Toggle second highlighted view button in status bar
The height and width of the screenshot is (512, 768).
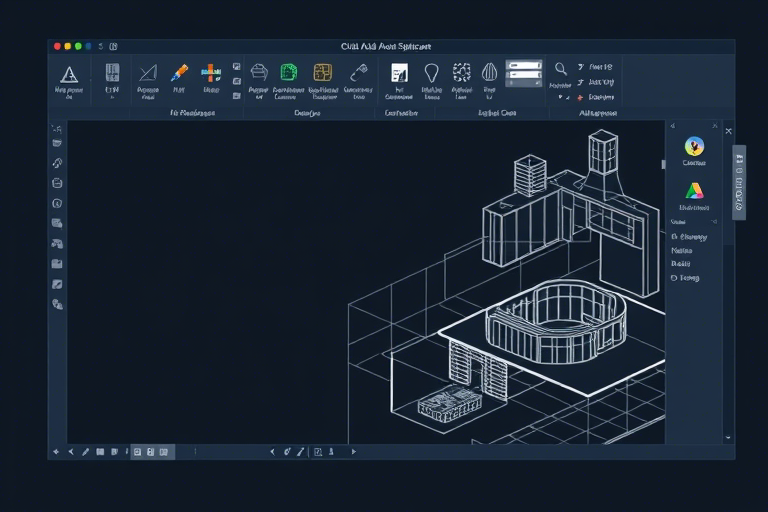tap(151, 452)
